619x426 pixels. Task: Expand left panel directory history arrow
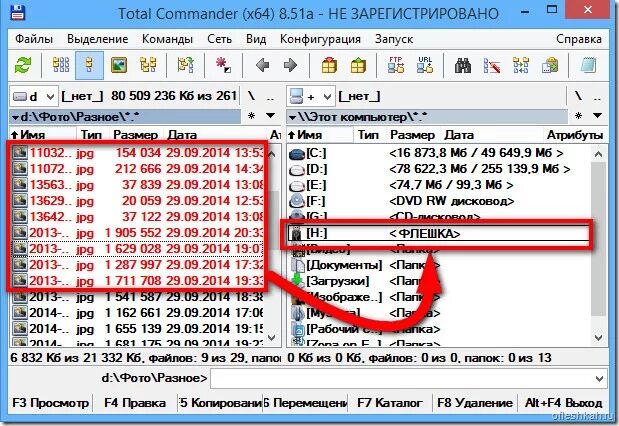[270, 116]
